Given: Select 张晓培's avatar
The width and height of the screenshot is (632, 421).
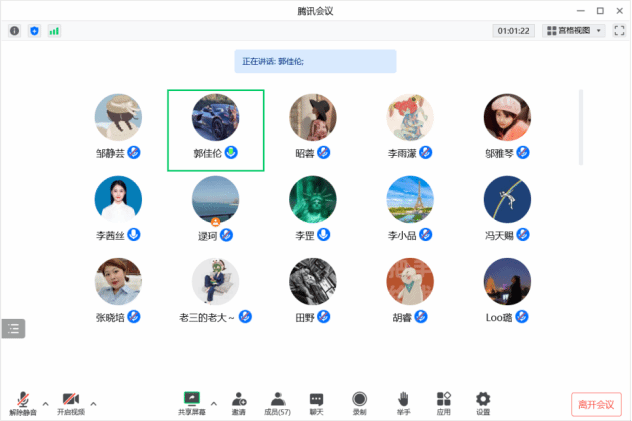Looking at the screenshot, I should 118,281.
